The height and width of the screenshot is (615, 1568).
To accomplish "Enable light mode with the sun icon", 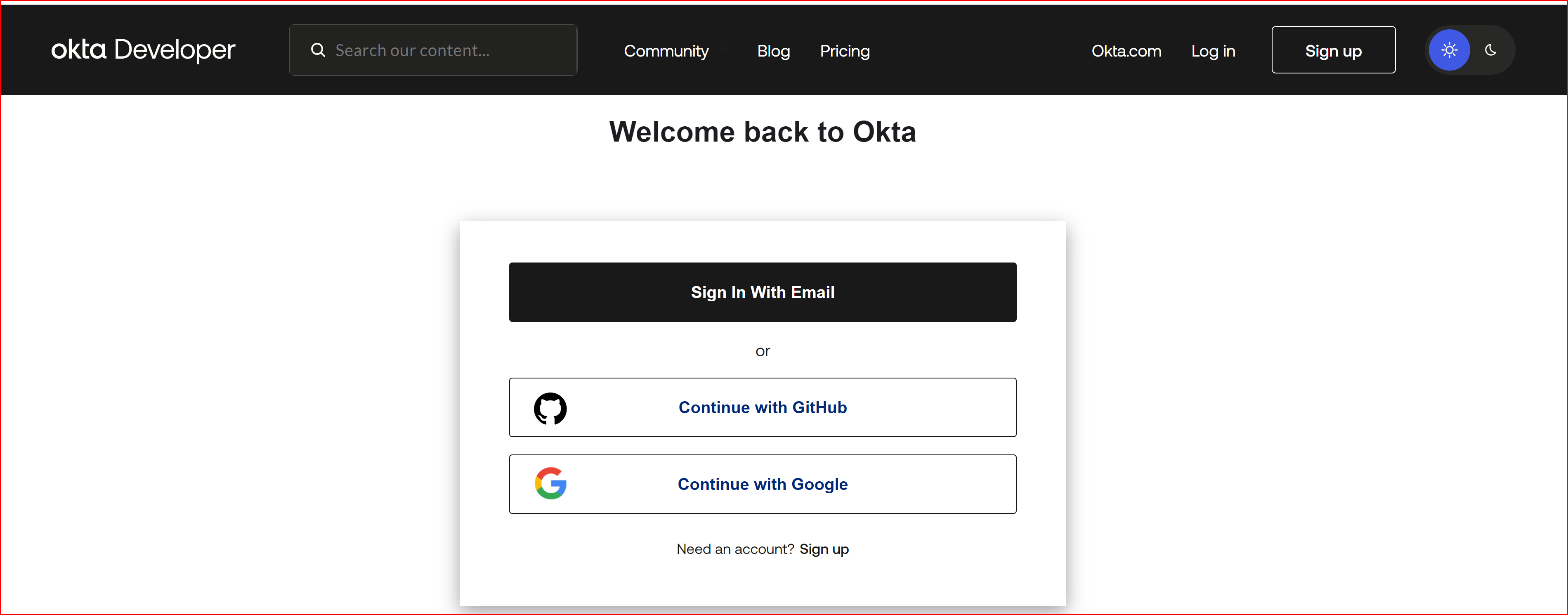I will click(x=1449, y=50).
